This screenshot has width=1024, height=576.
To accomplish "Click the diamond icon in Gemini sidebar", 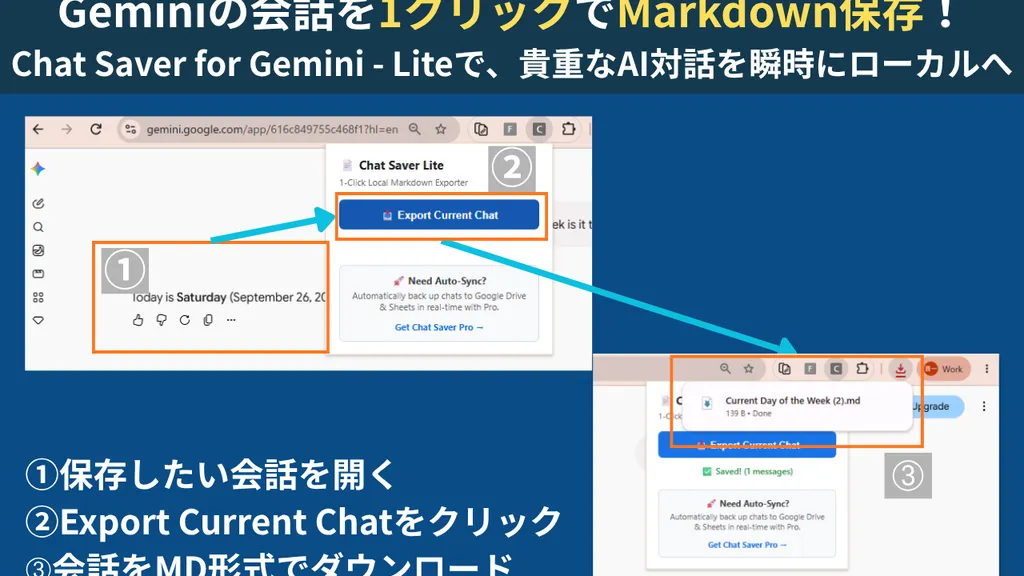I will coord(38,320).
